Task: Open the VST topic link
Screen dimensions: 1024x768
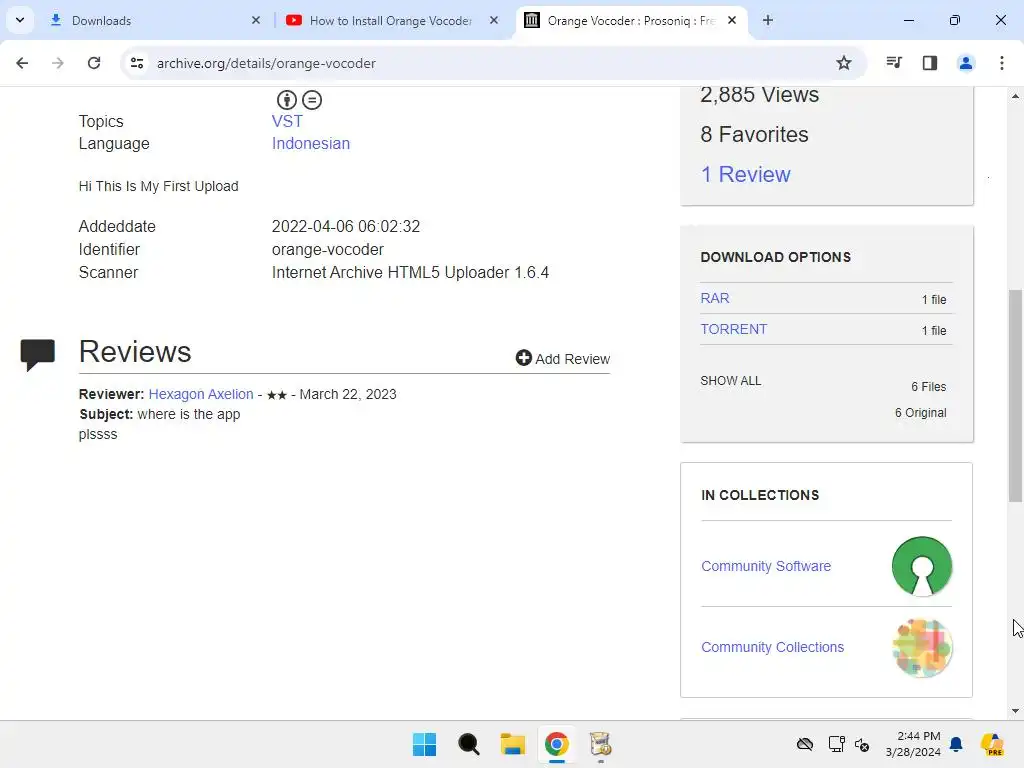Action: (x=287, y=121)
